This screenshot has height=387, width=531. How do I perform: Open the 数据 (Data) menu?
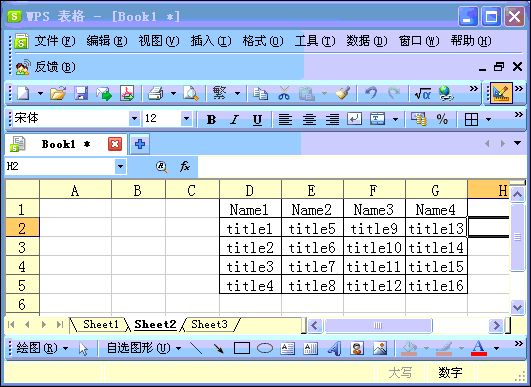[367, 41]
